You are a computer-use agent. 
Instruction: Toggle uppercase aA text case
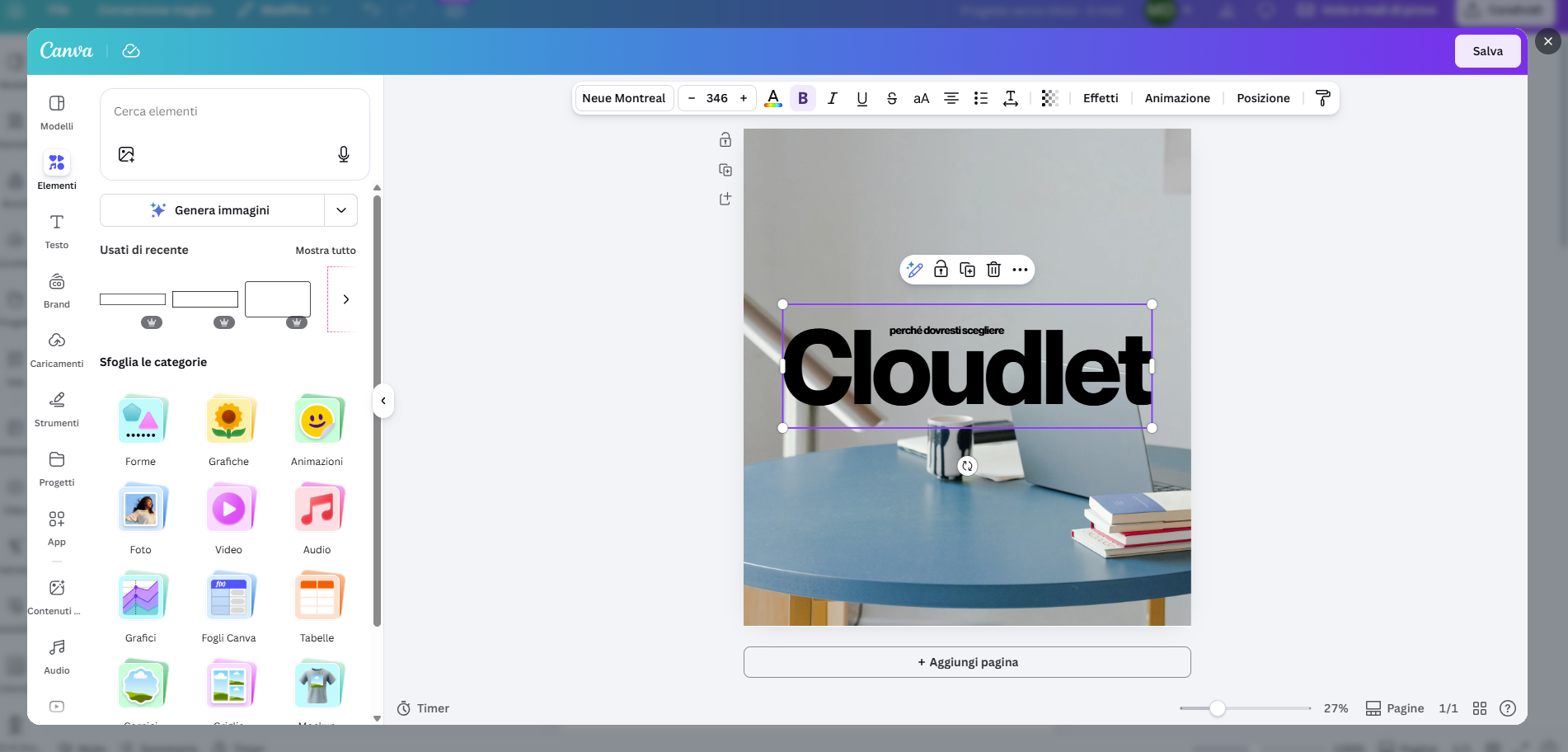(922, 98)
